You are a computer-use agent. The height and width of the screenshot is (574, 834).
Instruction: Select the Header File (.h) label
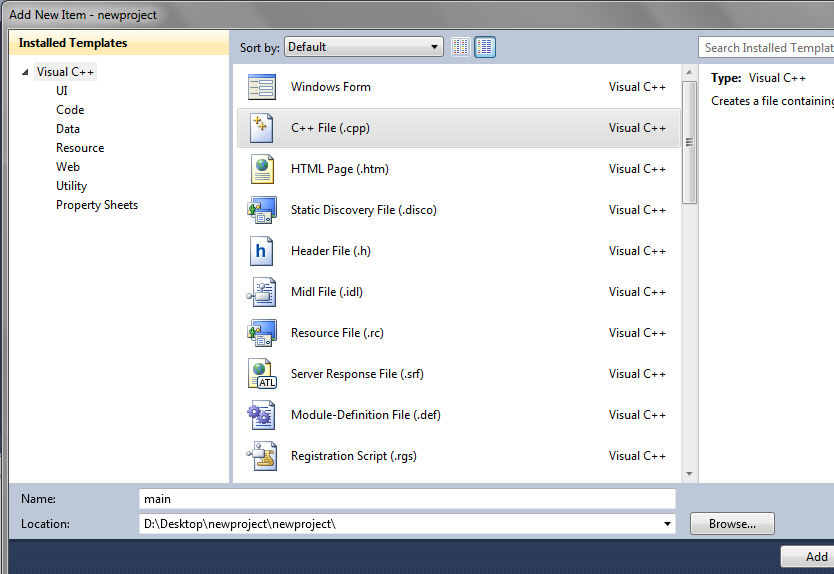[330, 251]
